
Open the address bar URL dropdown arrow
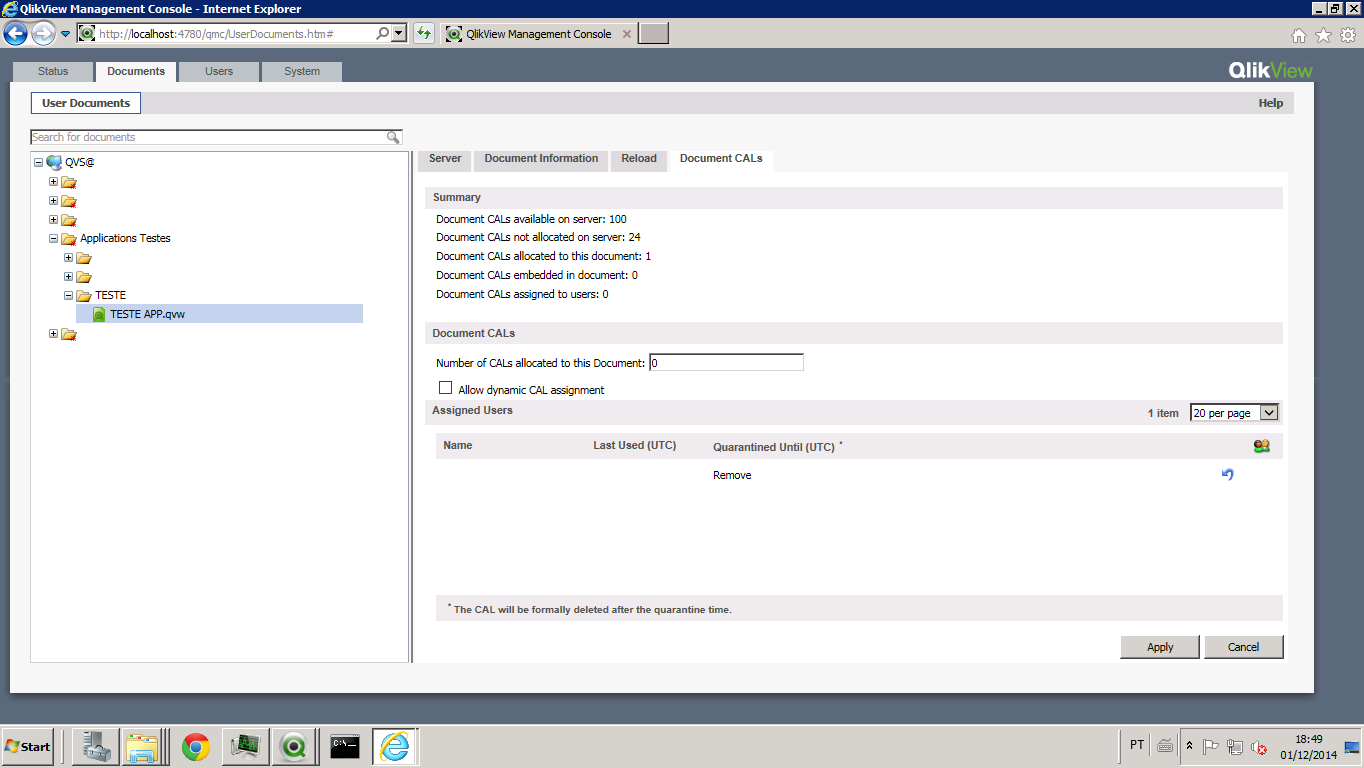(400, 33)
